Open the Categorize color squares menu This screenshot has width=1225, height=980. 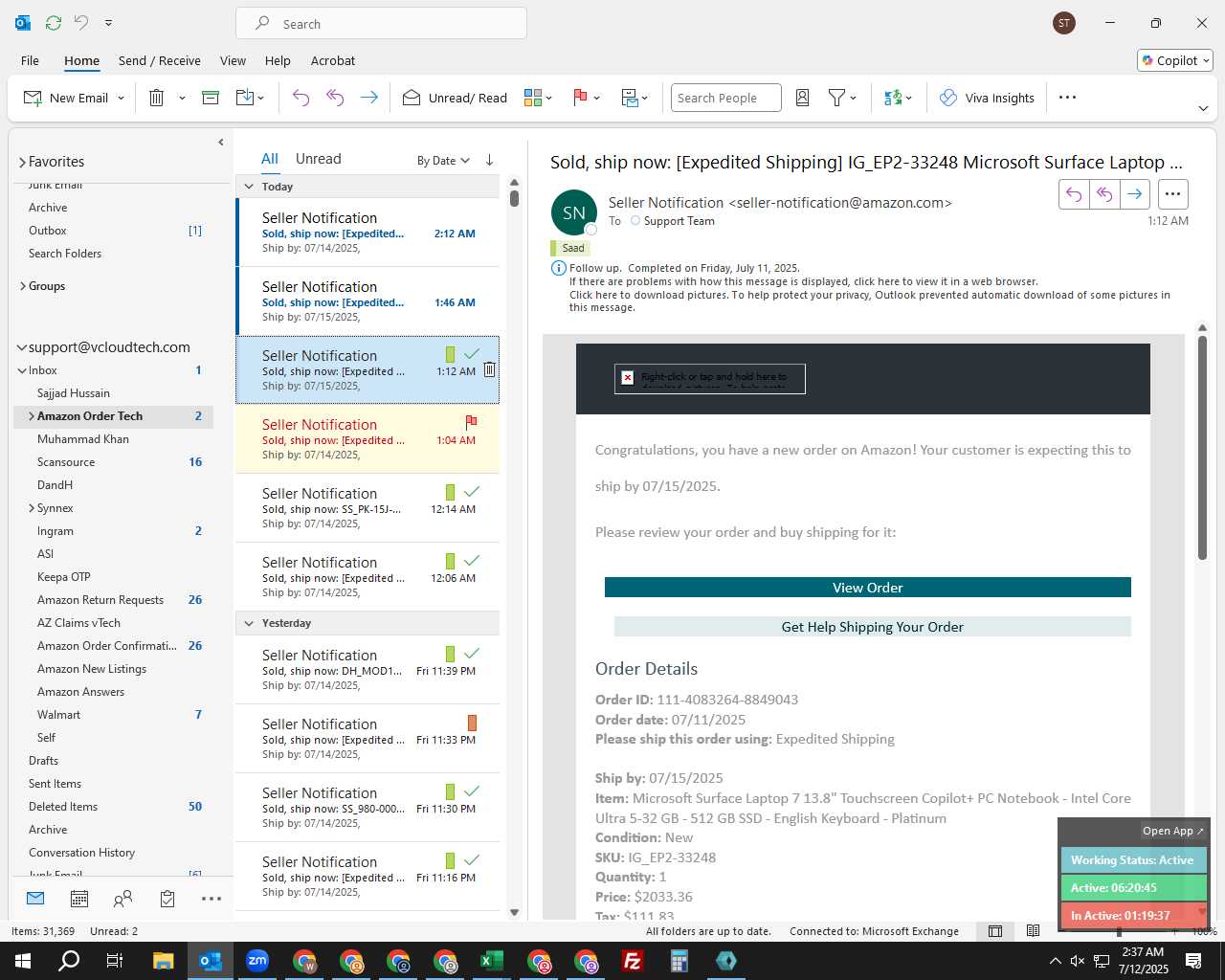tap(538, 98)
